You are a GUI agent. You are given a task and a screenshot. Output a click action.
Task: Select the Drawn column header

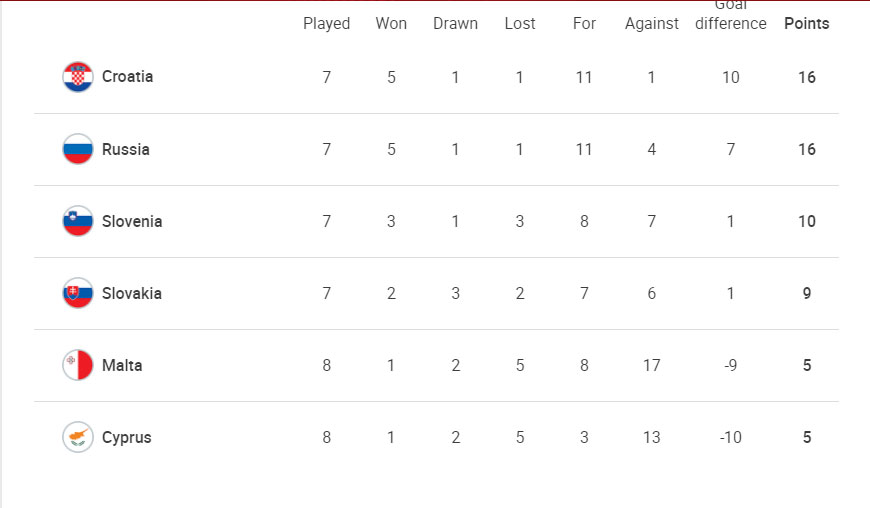(456, 23)
